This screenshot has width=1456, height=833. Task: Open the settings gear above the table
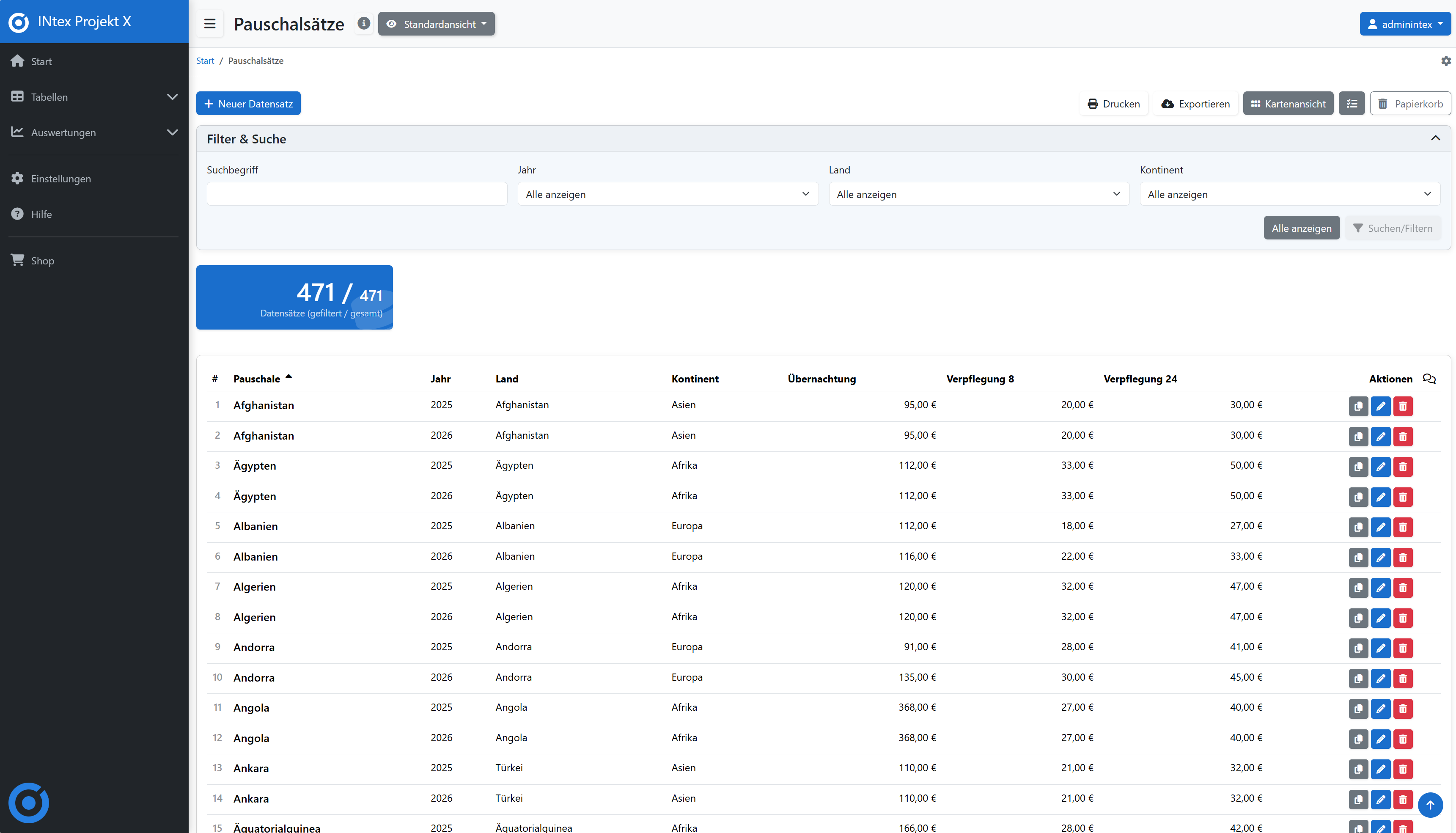pos(1446,61)
